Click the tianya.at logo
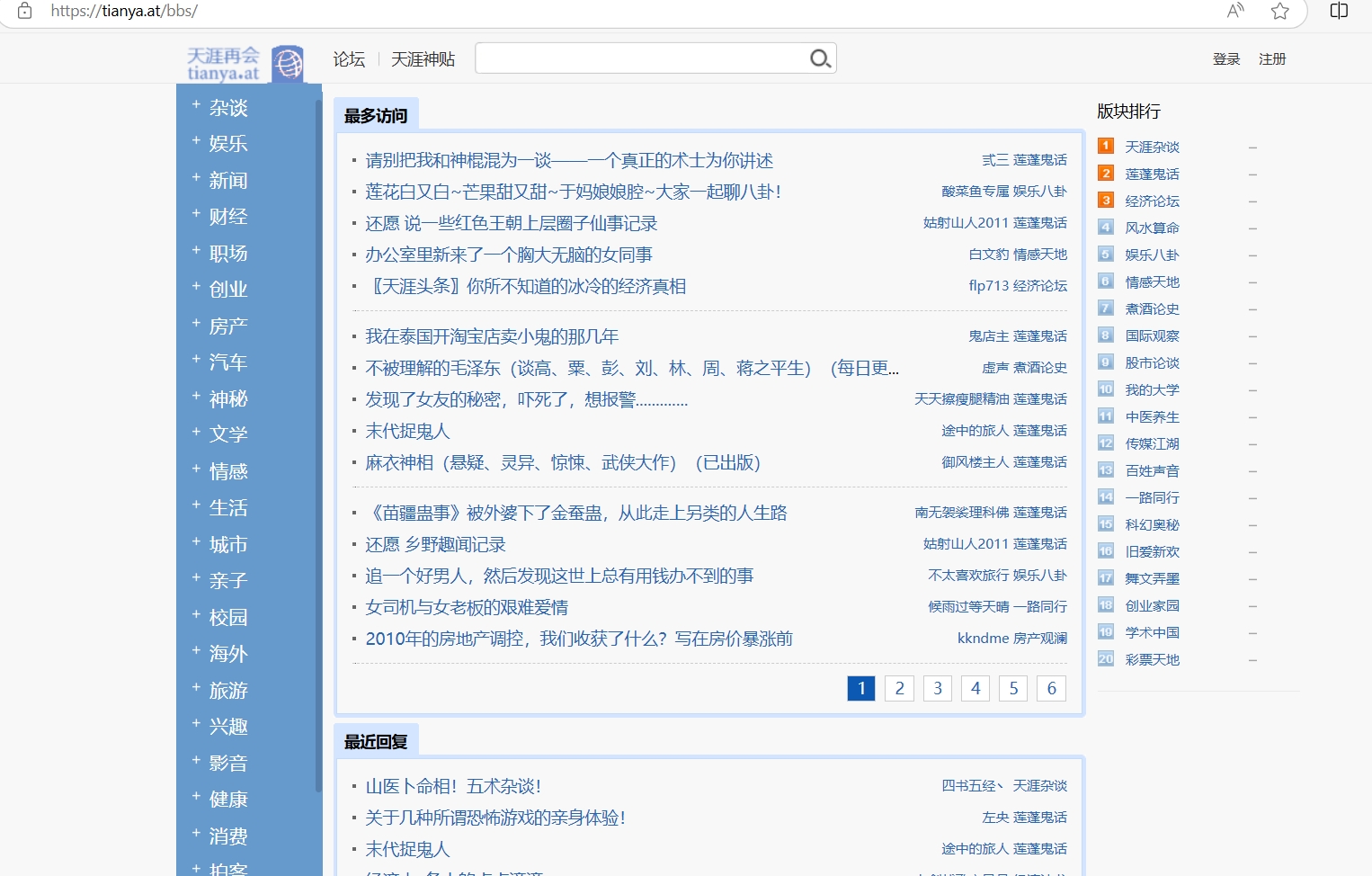The image size is (1372, 876). (245, 63)
